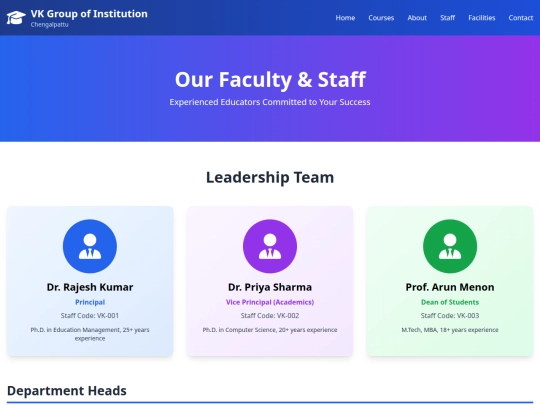Image resolution: width=540 pixels, height=405 pixels.
Task: Select Staff in the navigation bar
Action: point(447,18)
